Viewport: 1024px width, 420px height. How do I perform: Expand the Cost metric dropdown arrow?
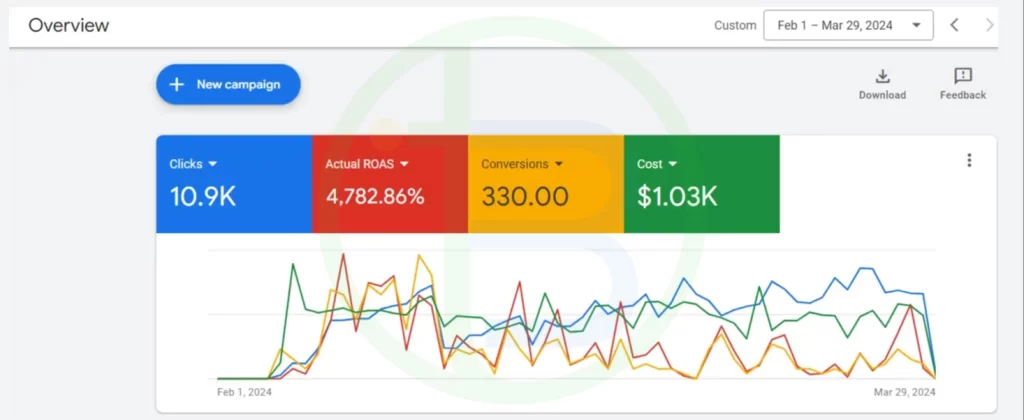click(x=673, y=164)
